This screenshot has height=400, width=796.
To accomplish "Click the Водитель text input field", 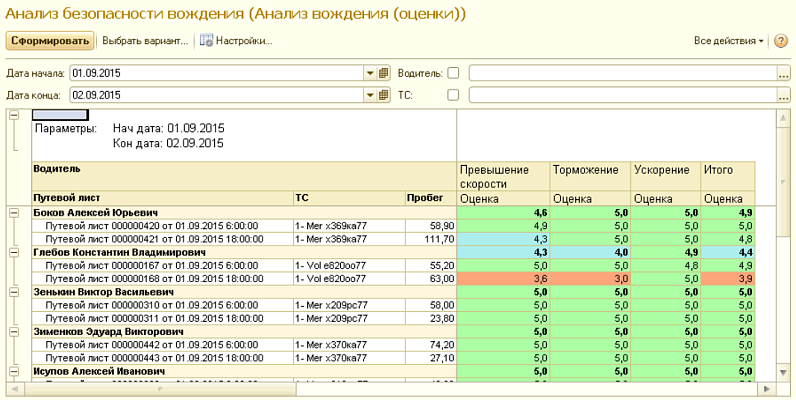I will [622, 73].
